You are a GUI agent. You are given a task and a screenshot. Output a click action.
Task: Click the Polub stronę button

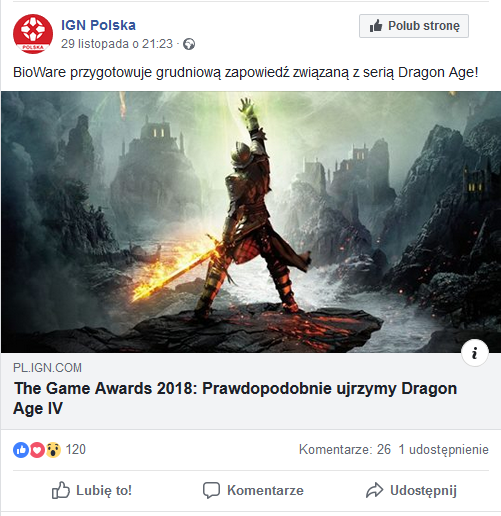coord(414,26)
